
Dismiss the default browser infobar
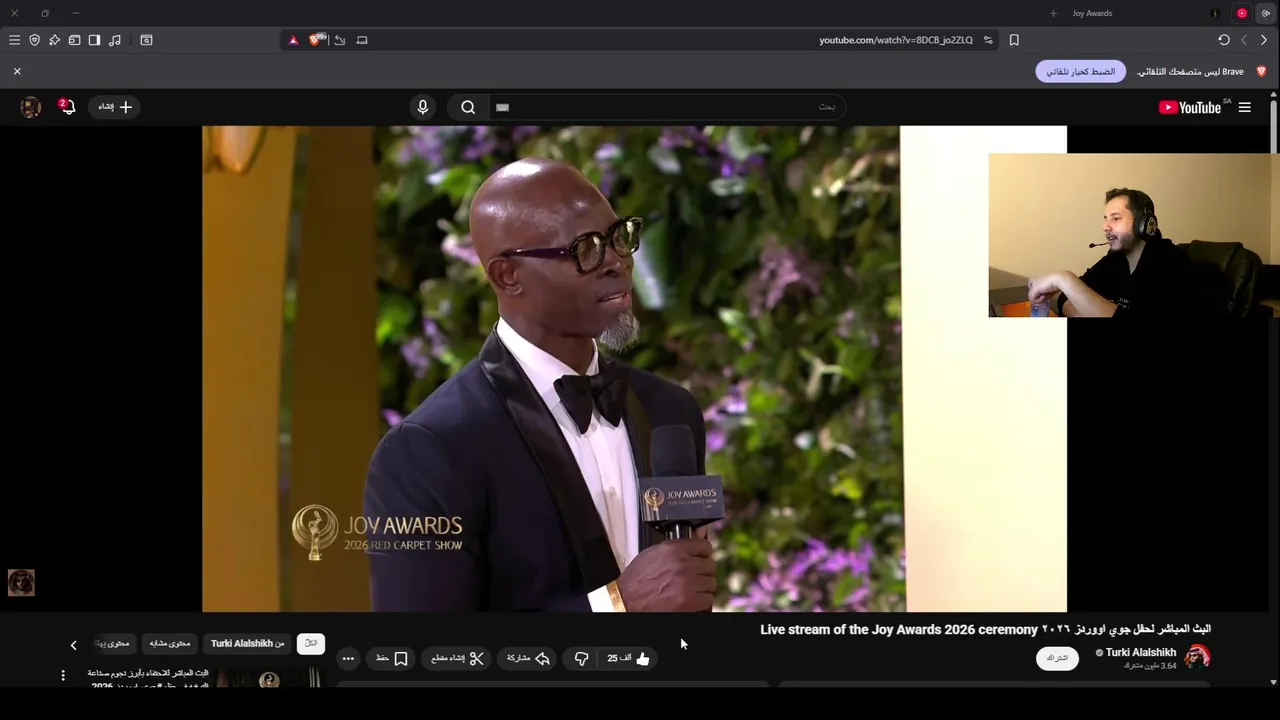(x=17, y=71)
